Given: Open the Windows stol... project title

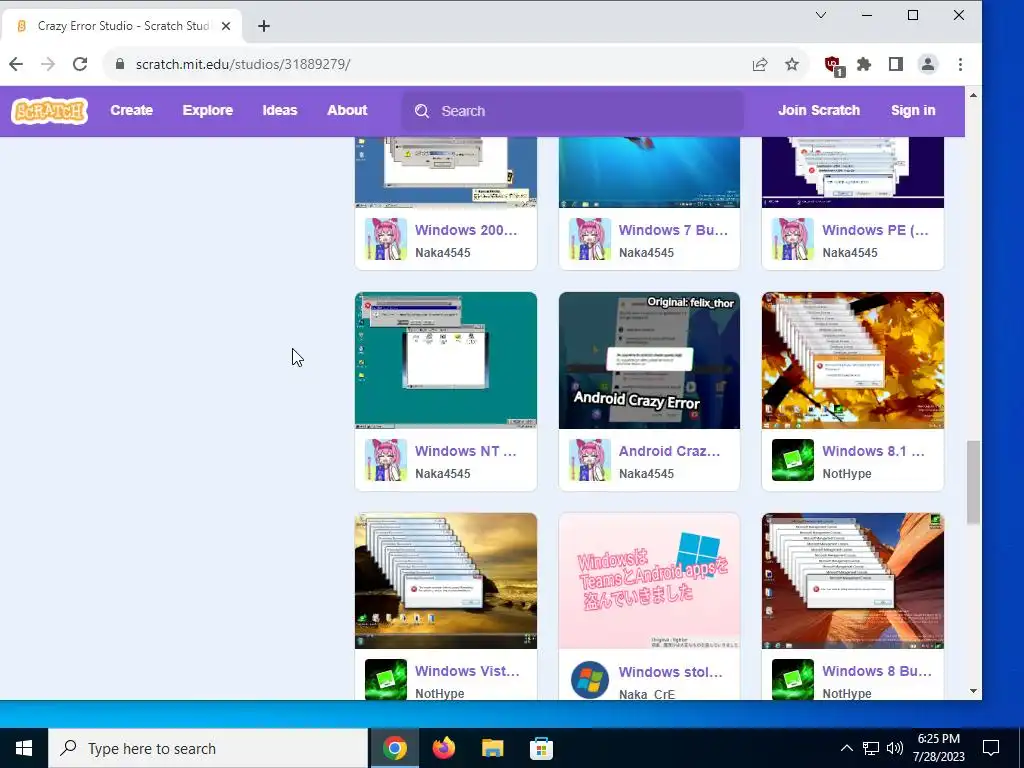Looking at the screenshot, I should coord(671,671).
